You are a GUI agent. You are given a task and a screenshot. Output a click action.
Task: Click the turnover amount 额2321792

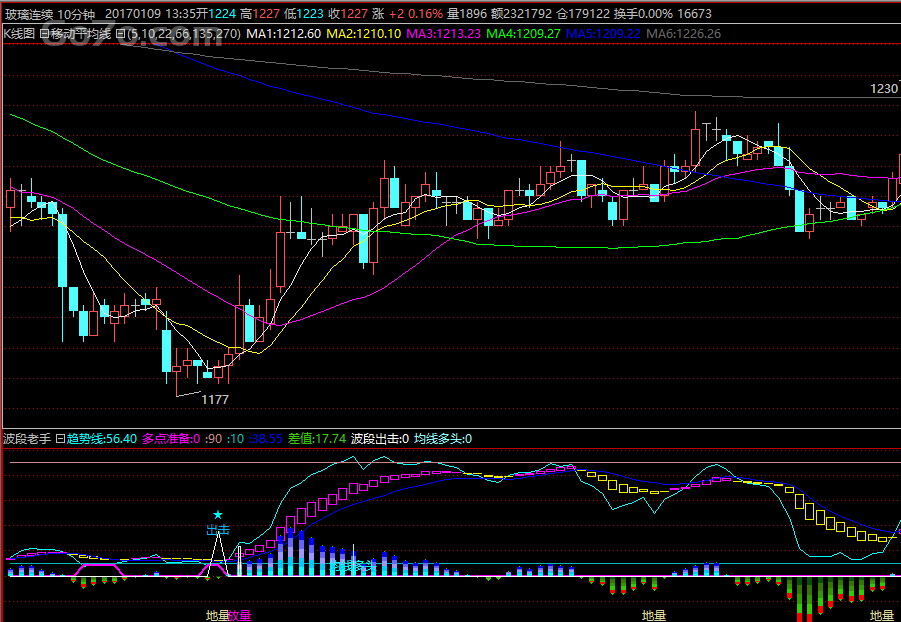(x=521, y=13)
